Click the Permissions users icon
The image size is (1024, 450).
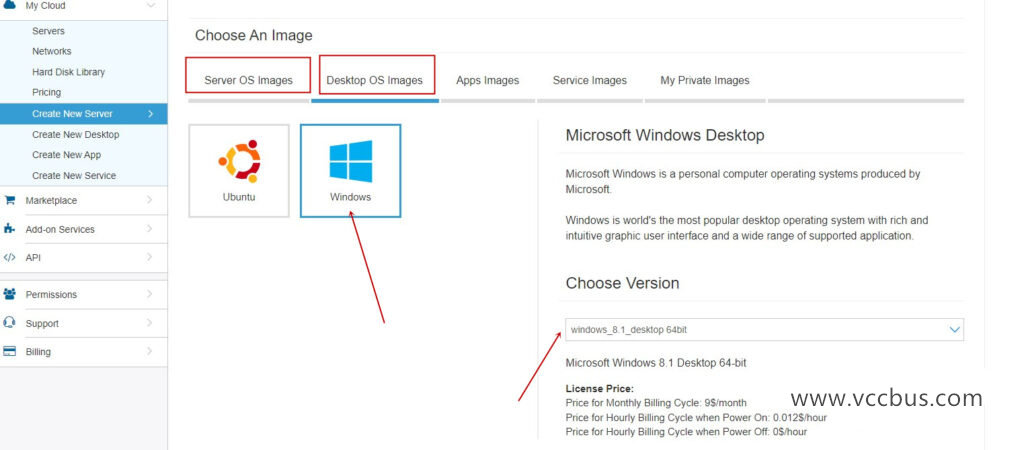pos(9,294)
